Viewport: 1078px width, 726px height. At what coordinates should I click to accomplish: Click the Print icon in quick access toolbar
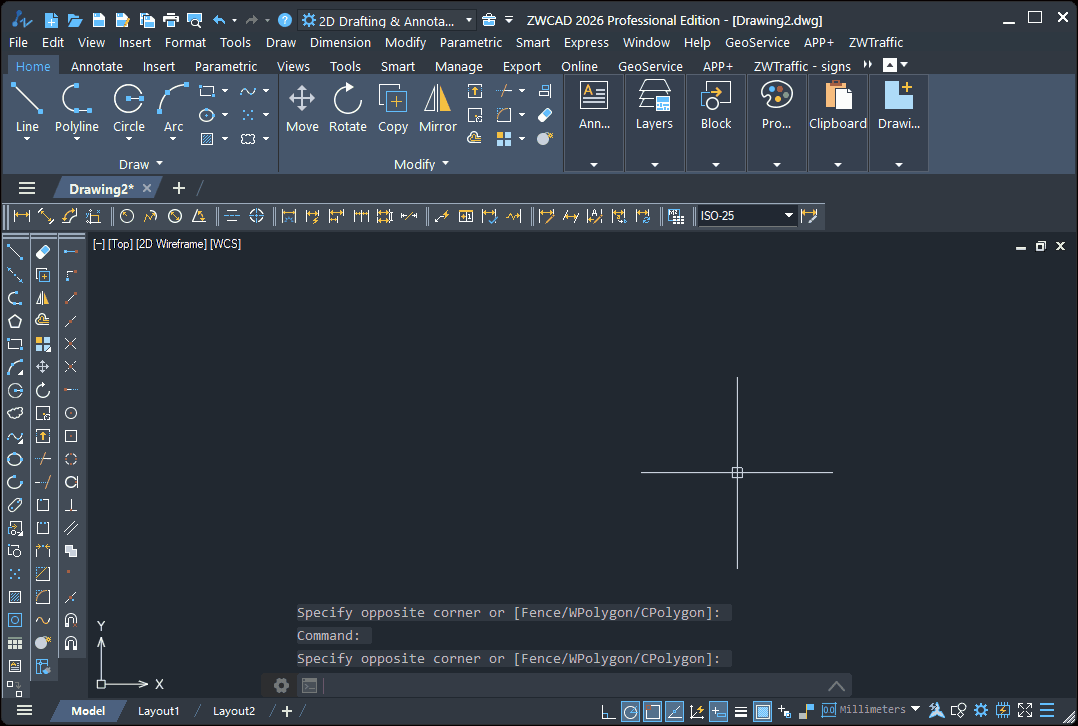(170, 21)
